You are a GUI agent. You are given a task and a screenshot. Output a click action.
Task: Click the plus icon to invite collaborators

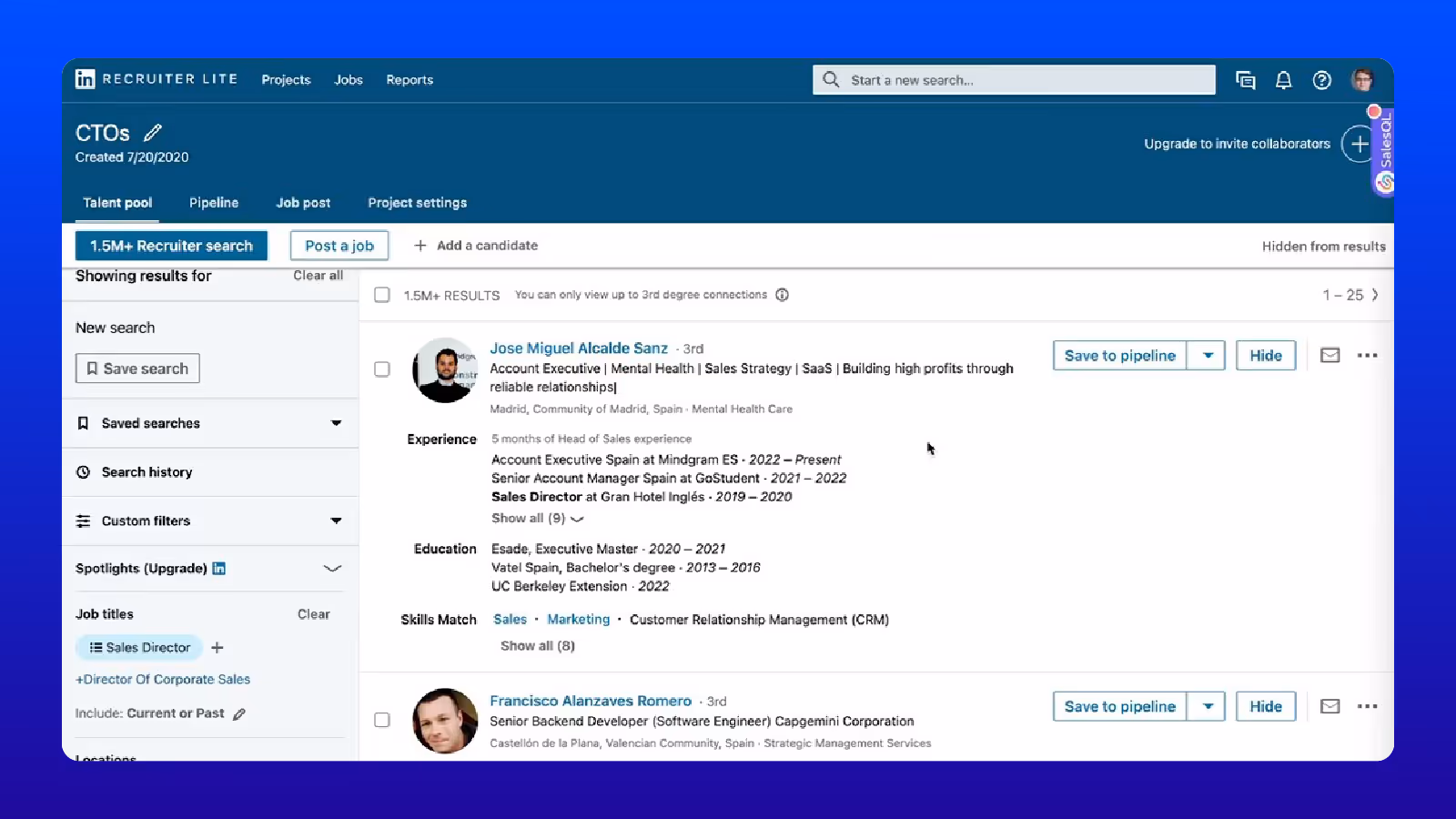click(1358, 144)
